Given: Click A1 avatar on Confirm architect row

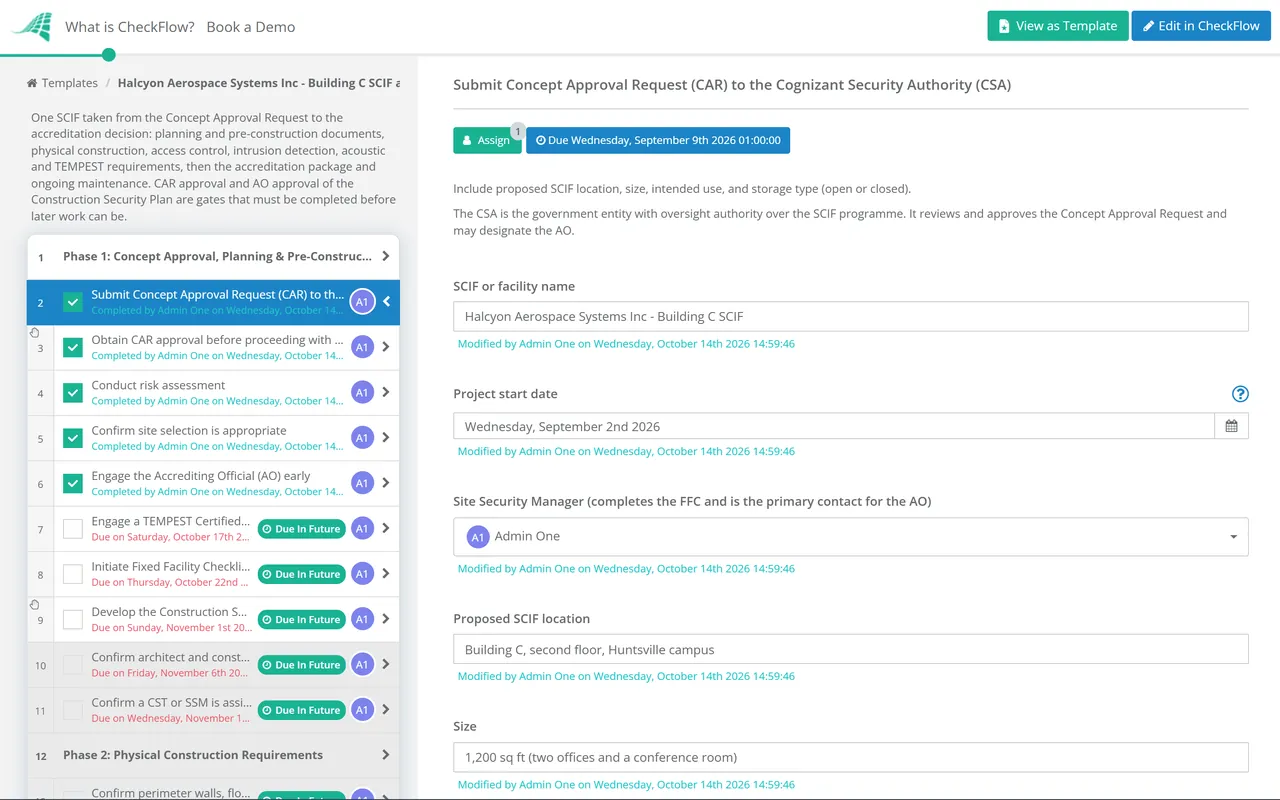Looking at the screenshot, I should tap(362, 665).
